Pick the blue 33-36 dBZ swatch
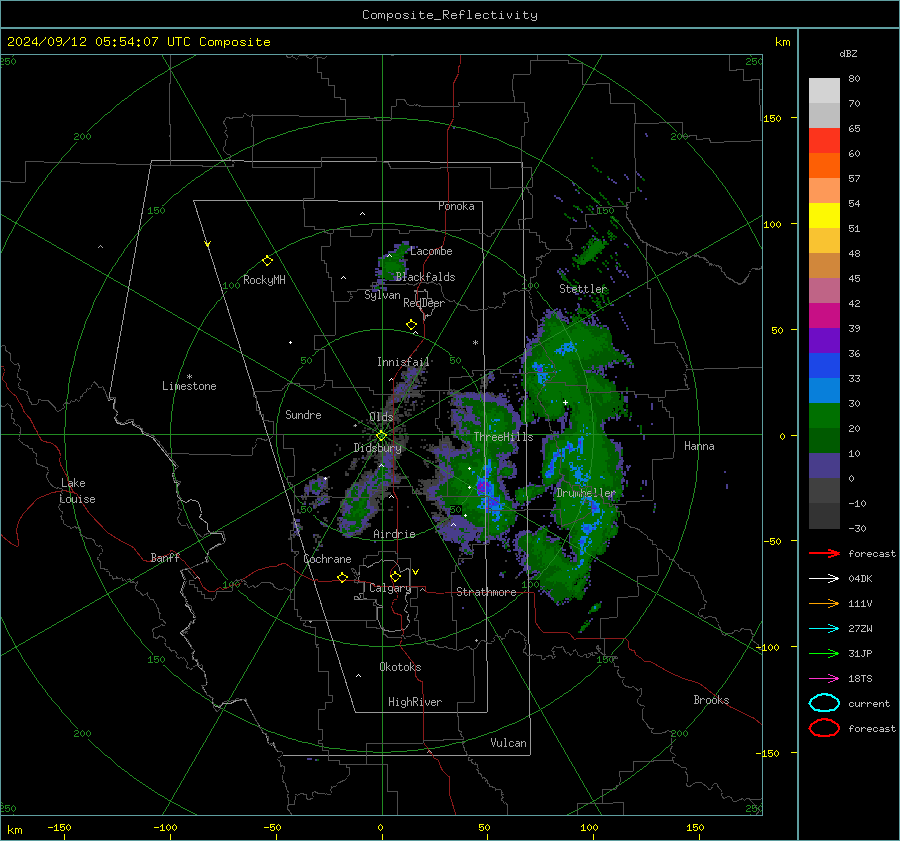The height and width of the screenshot is (841, 900). pos(824,366)
